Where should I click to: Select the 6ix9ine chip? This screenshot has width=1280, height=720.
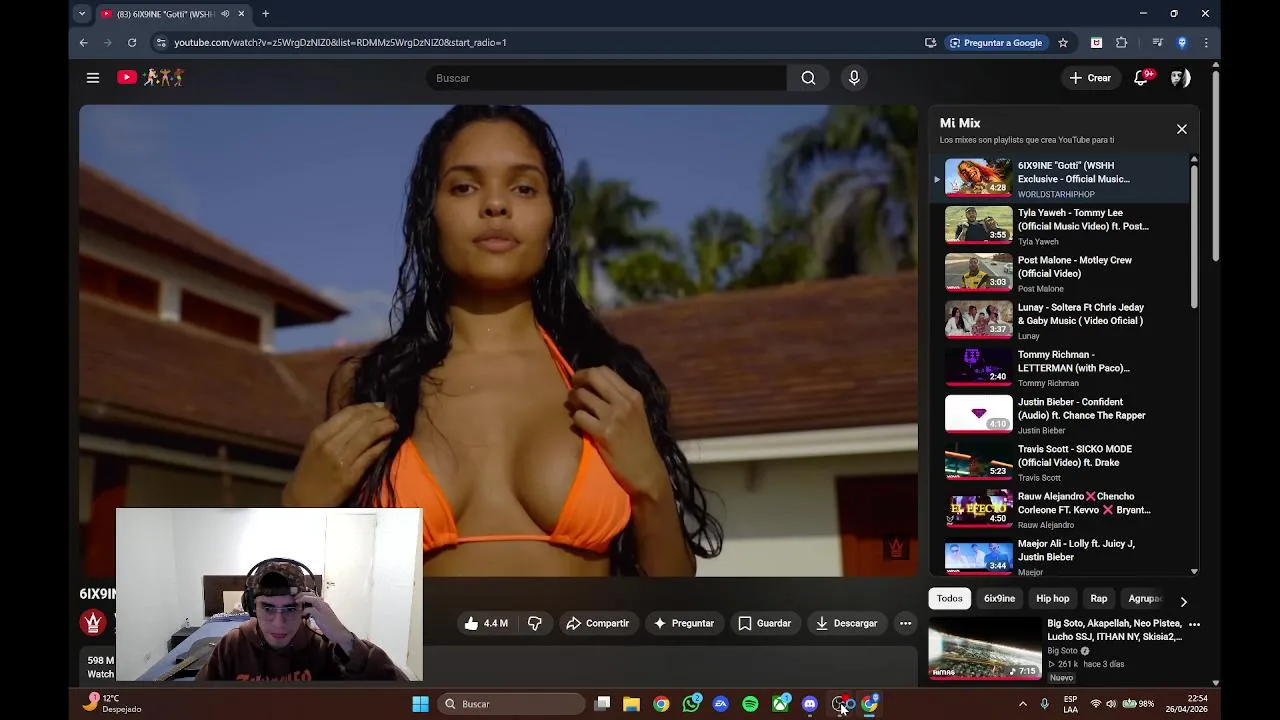click(999, 599)
